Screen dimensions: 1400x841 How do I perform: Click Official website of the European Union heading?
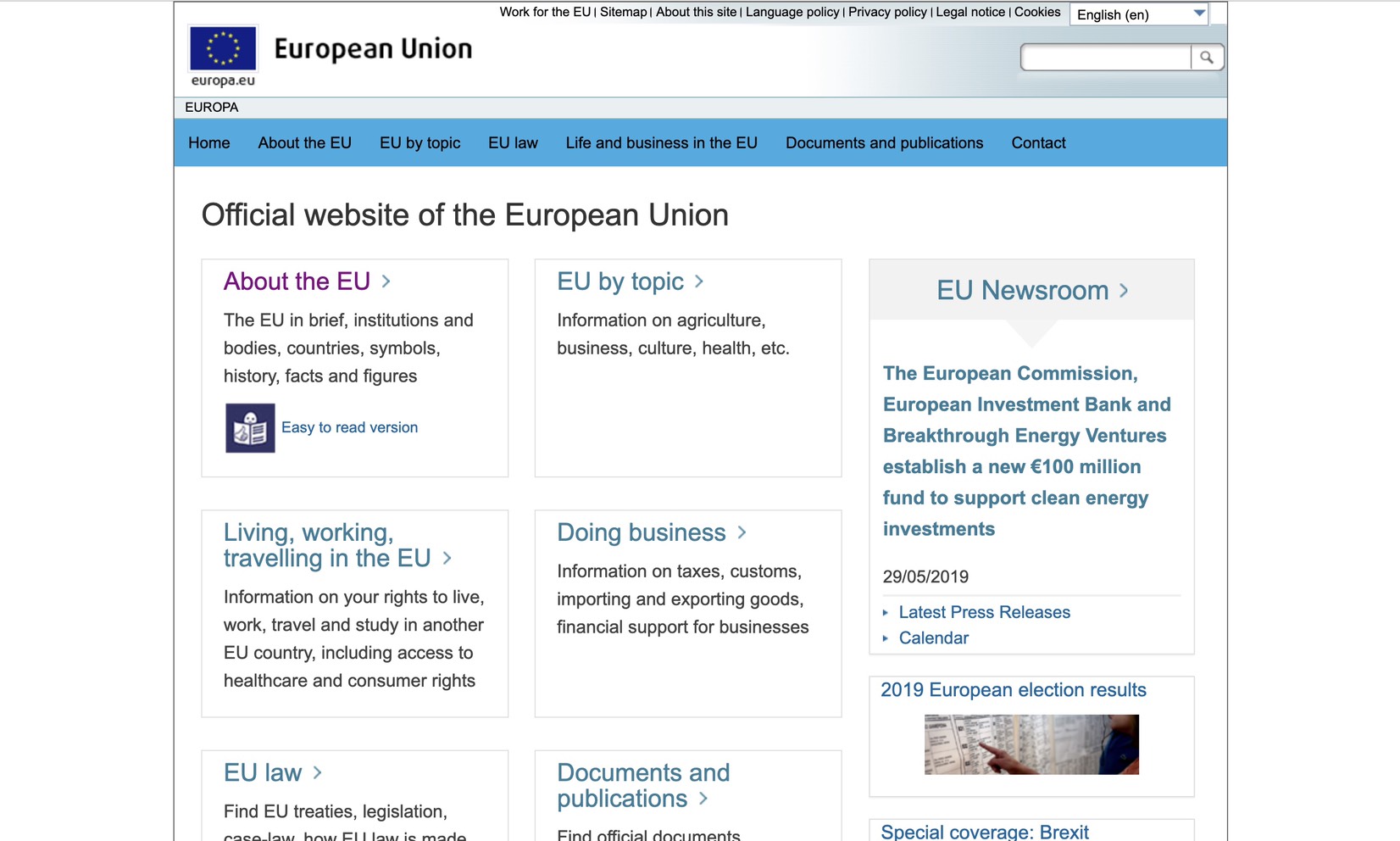465,215
